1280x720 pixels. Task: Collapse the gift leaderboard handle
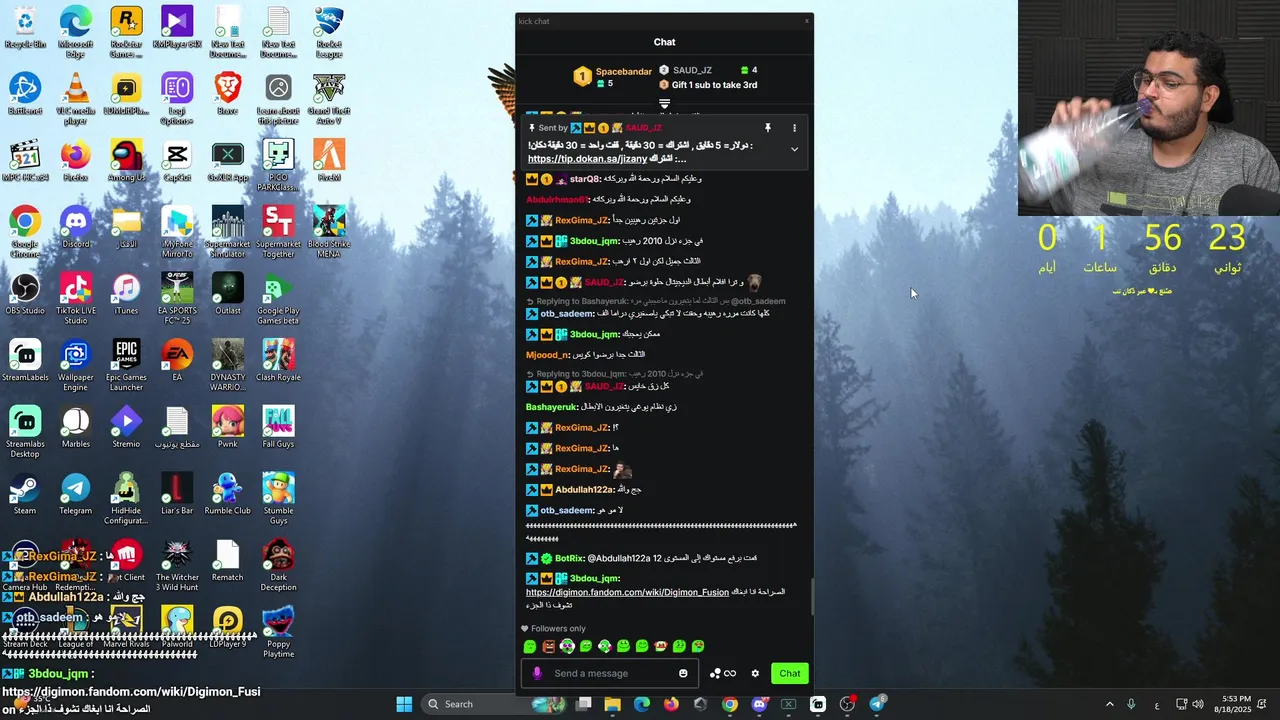click(x=664, y=104)
